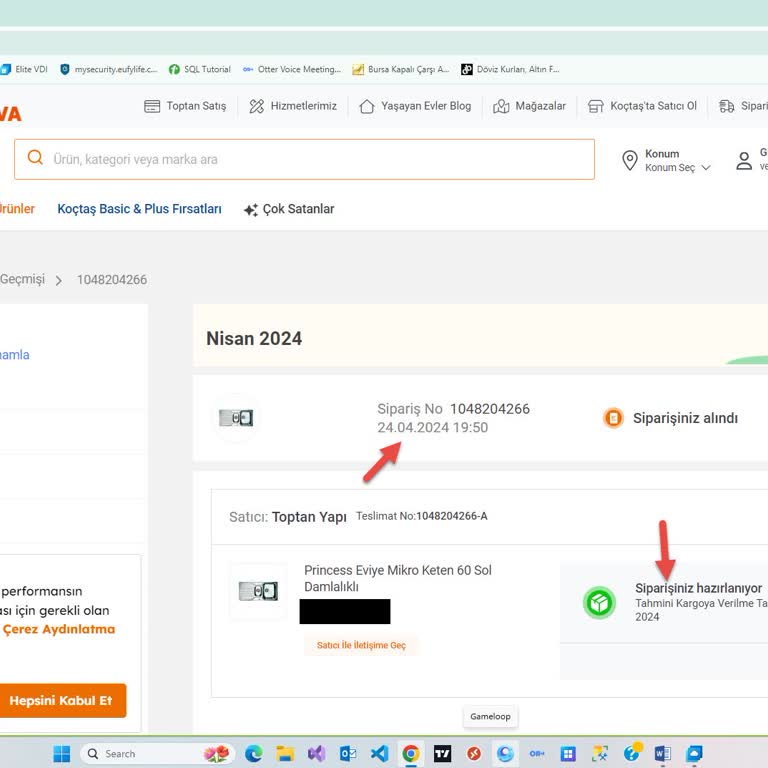Click the product search input field
Screen dimensions: 768x768
[x=304, y=159]
